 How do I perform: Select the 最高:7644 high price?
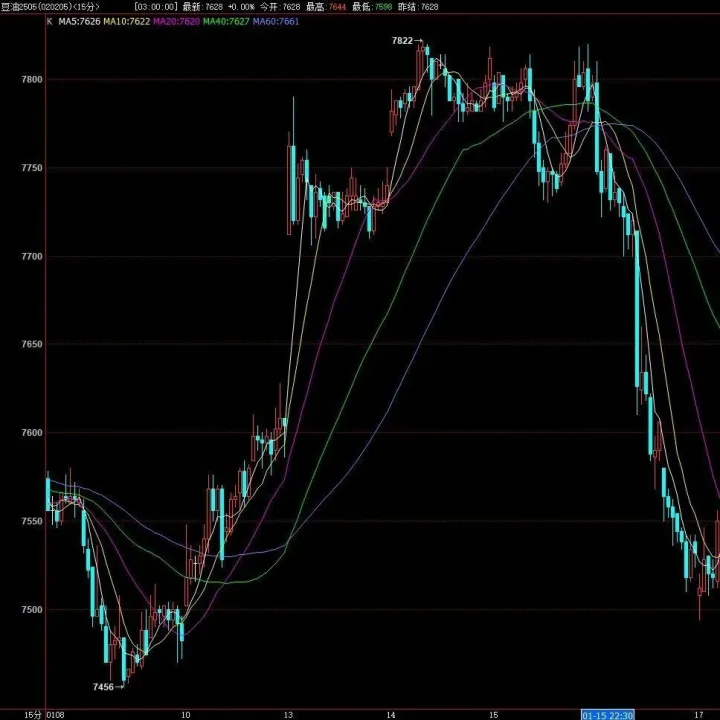click(x=326, y=7)
